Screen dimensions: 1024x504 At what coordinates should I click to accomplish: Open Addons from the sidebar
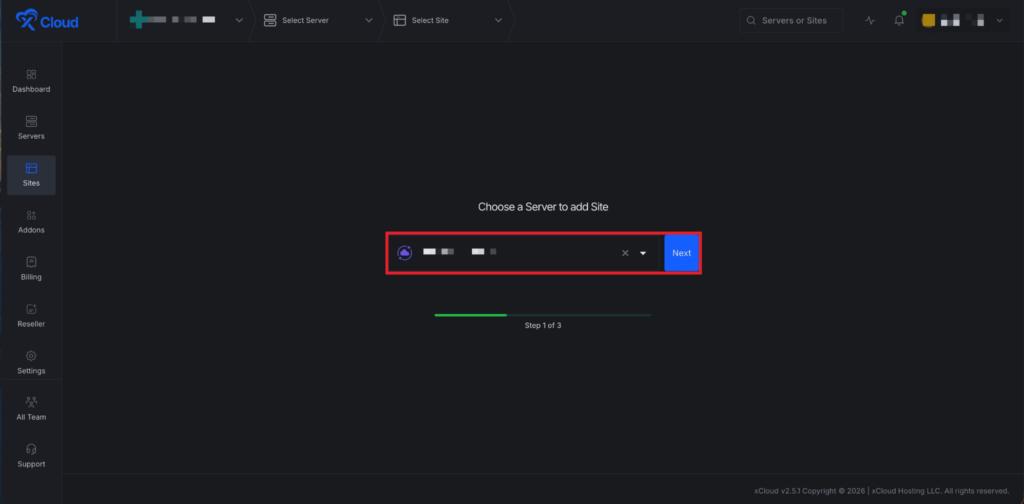click(31, 215)
